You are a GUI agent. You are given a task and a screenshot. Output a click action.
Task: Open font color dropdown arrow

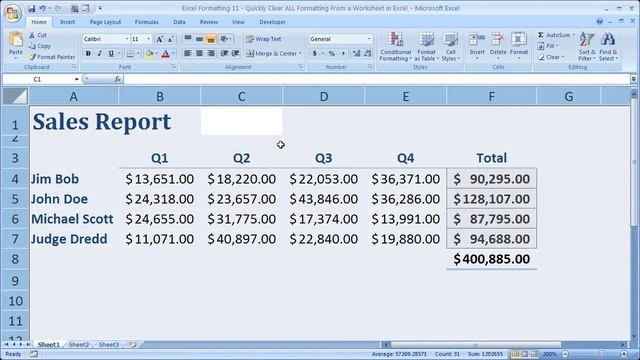click(173, 53)
